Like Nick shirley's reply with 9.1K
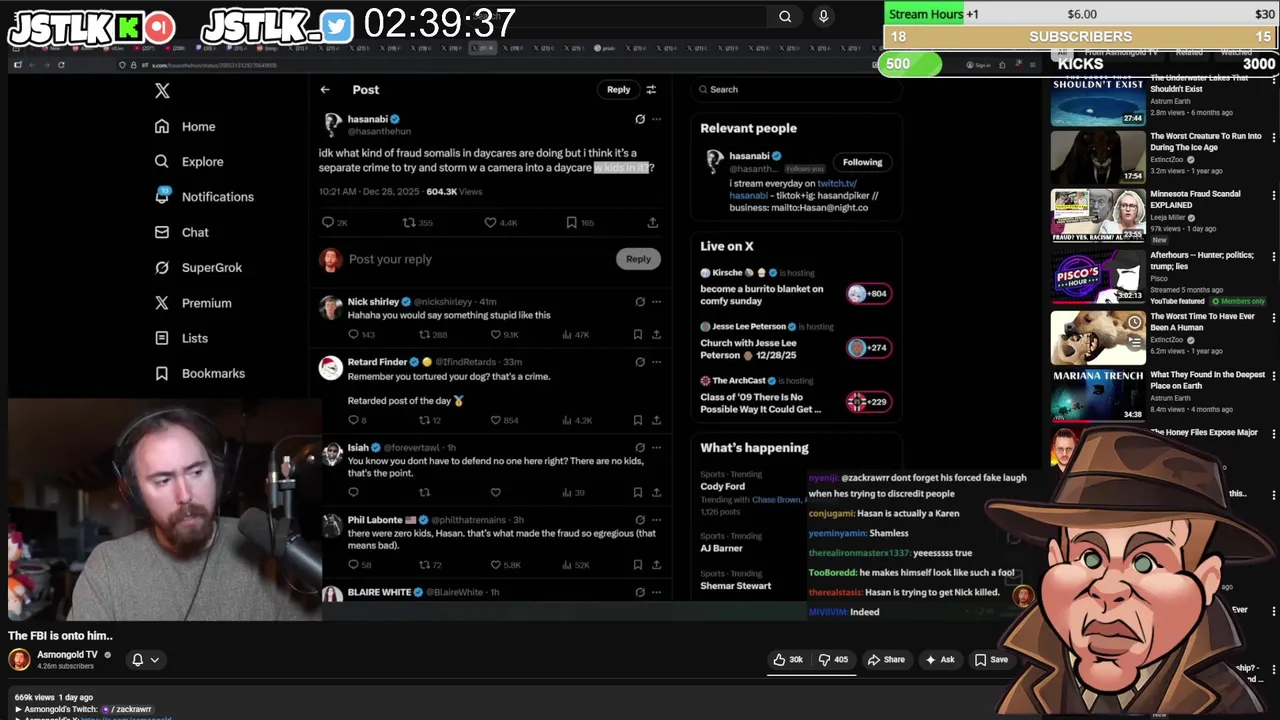The image size is (1280, 720). click(496, 334)
